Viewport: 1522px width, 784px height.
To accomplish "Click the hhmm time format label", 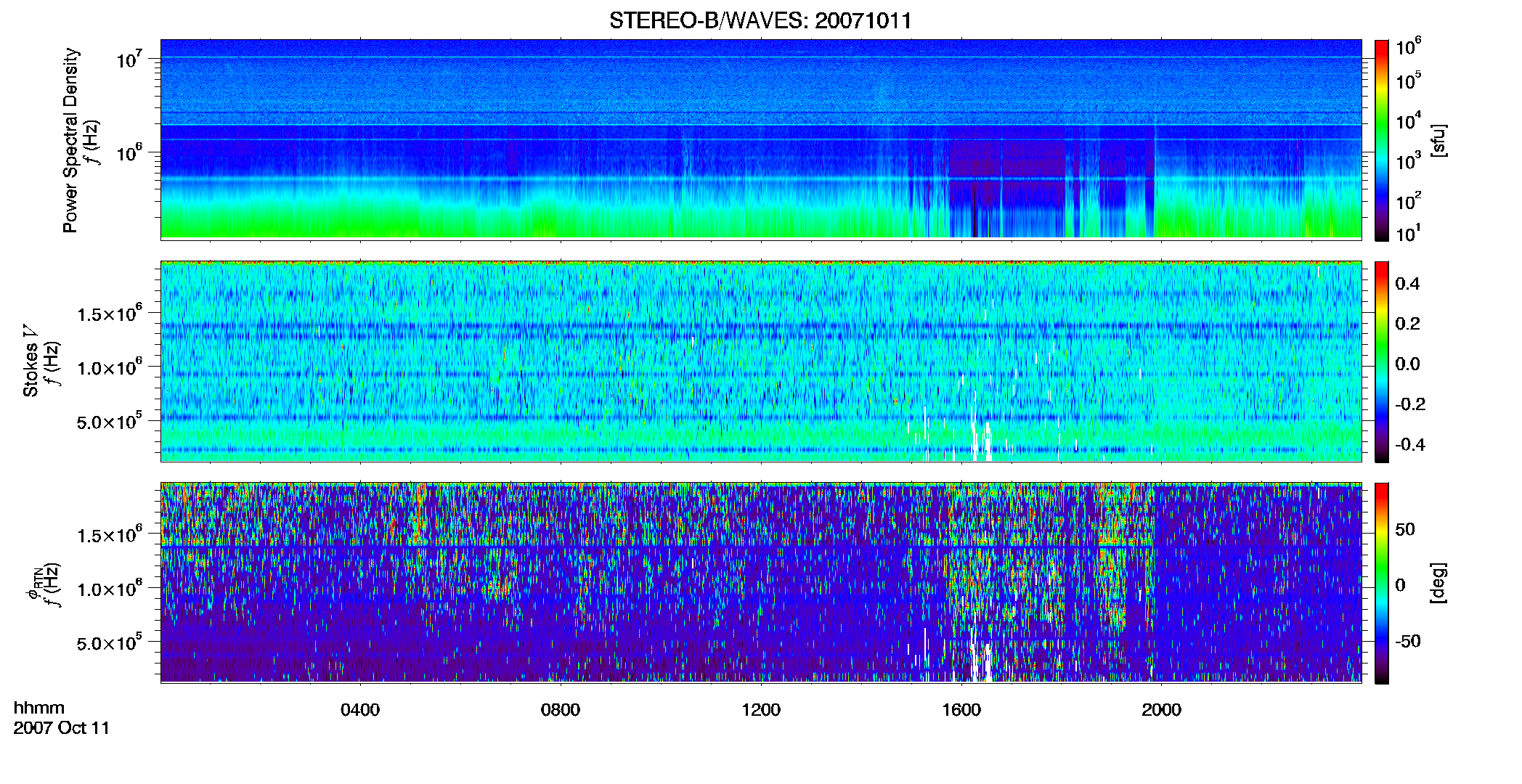I will (39, 708).
